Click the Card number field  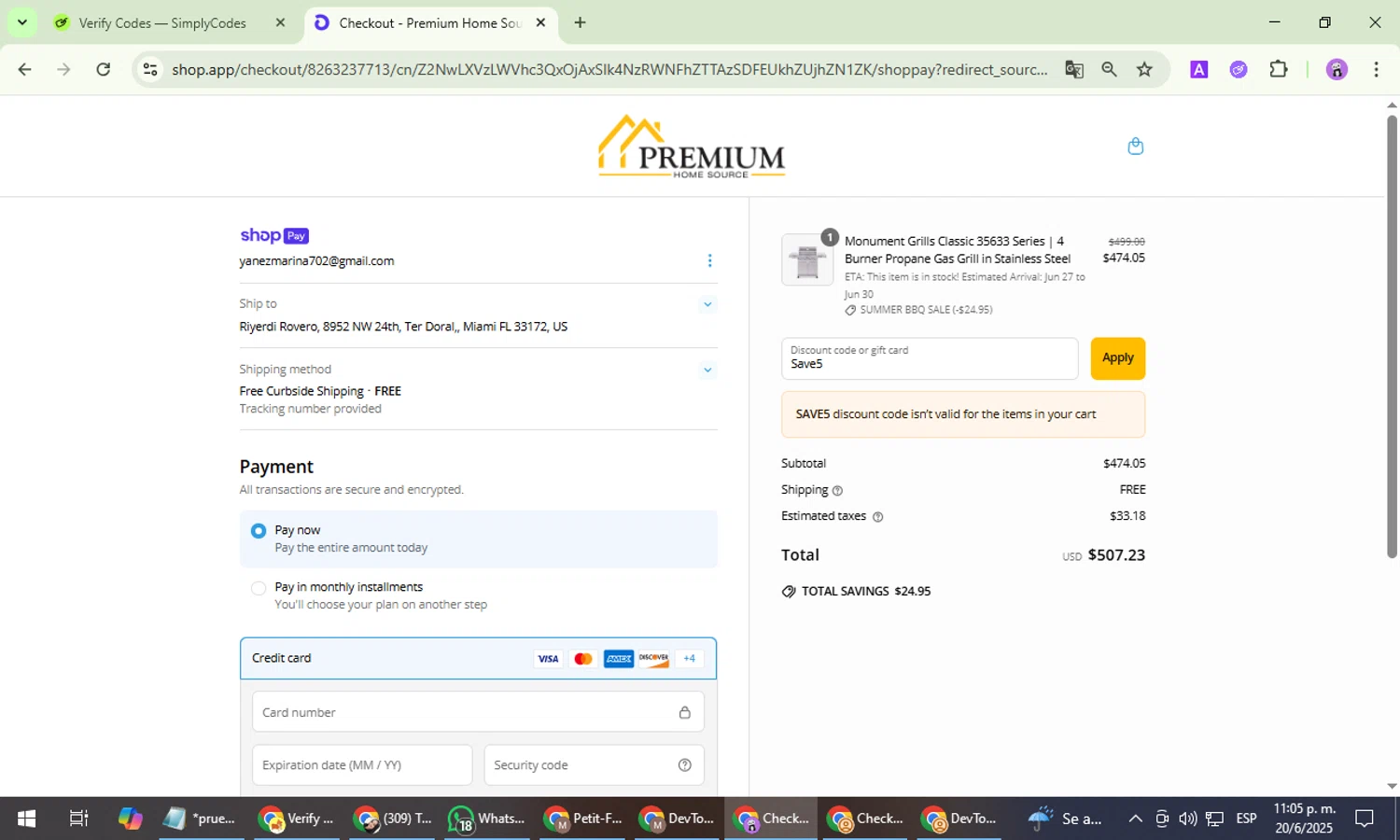tap(478, 712)
